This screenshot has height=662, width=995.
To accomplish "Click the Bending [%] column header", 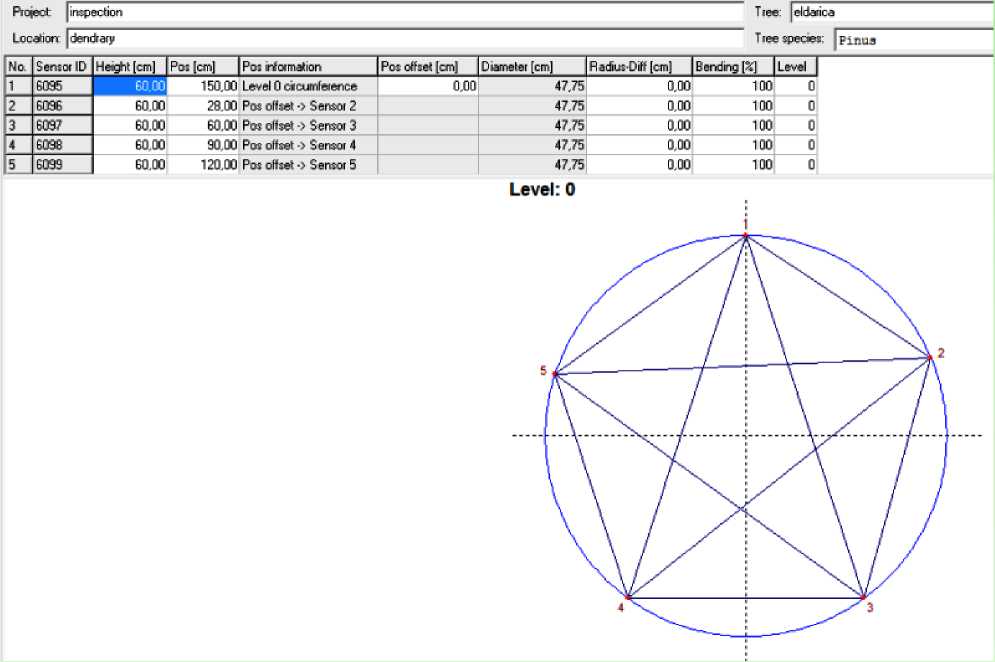I will tap(733, 66).
